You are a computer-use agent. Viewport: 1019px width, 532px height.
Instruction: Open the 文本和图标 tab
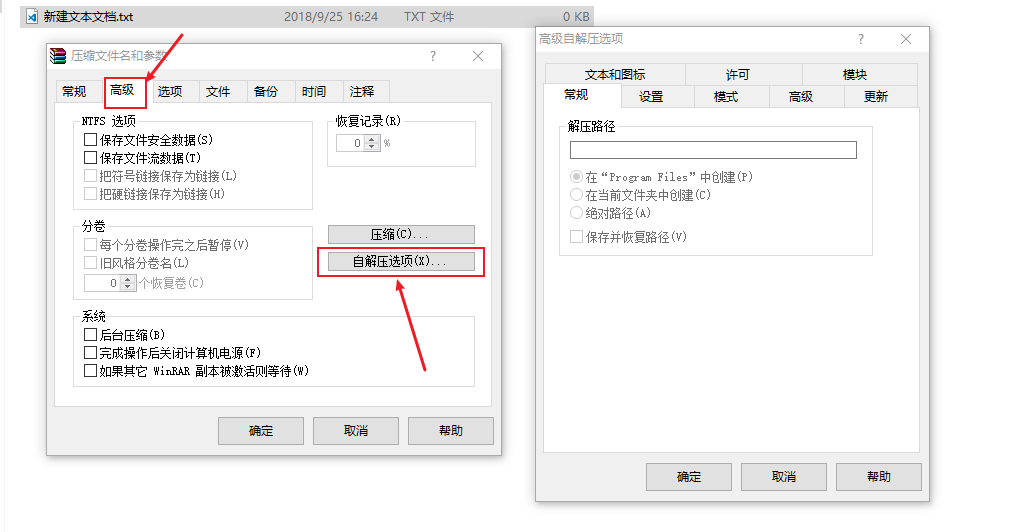(615, 75)
